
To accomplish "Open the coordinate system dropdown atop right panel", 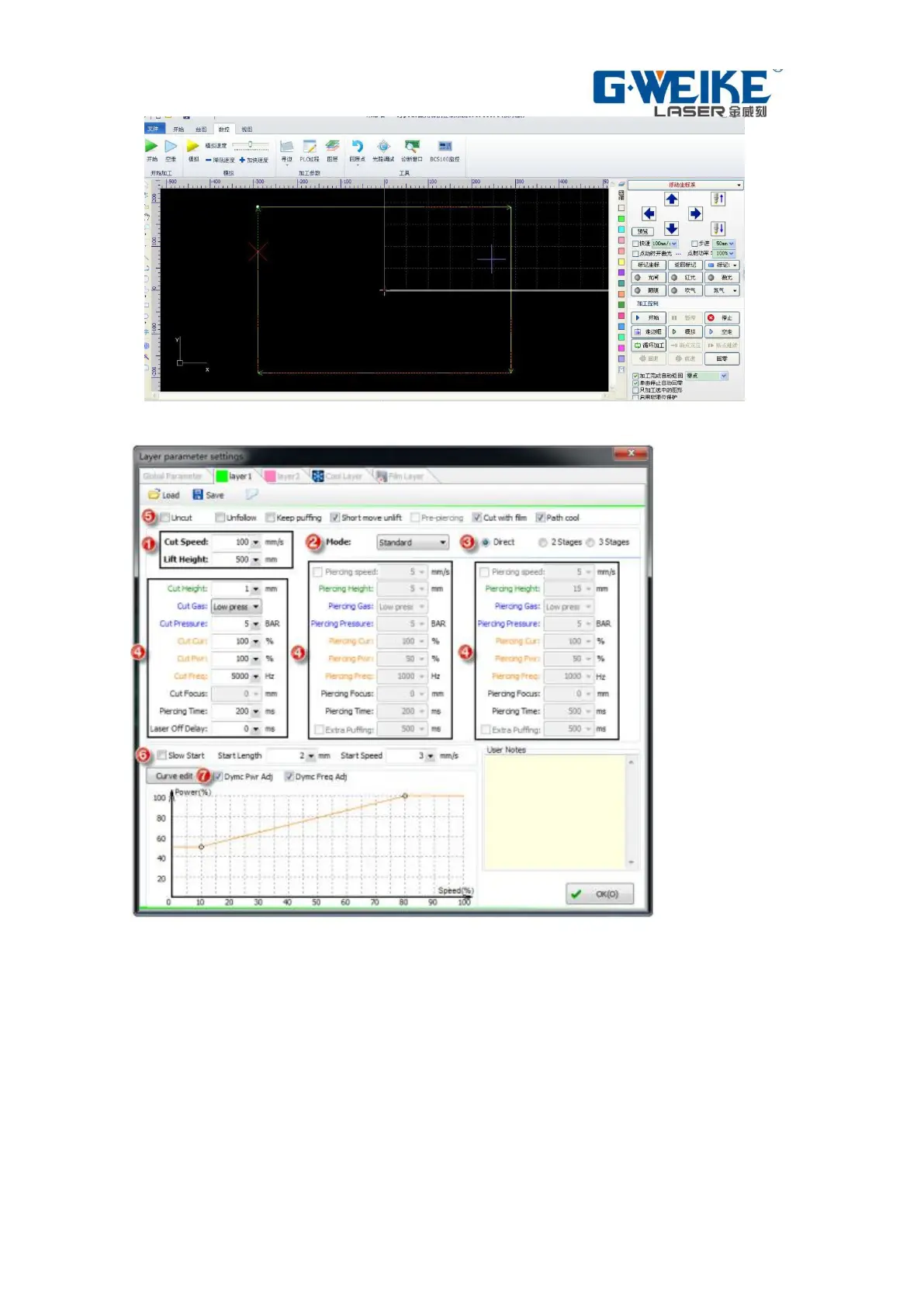I will (x=685, y=185).
